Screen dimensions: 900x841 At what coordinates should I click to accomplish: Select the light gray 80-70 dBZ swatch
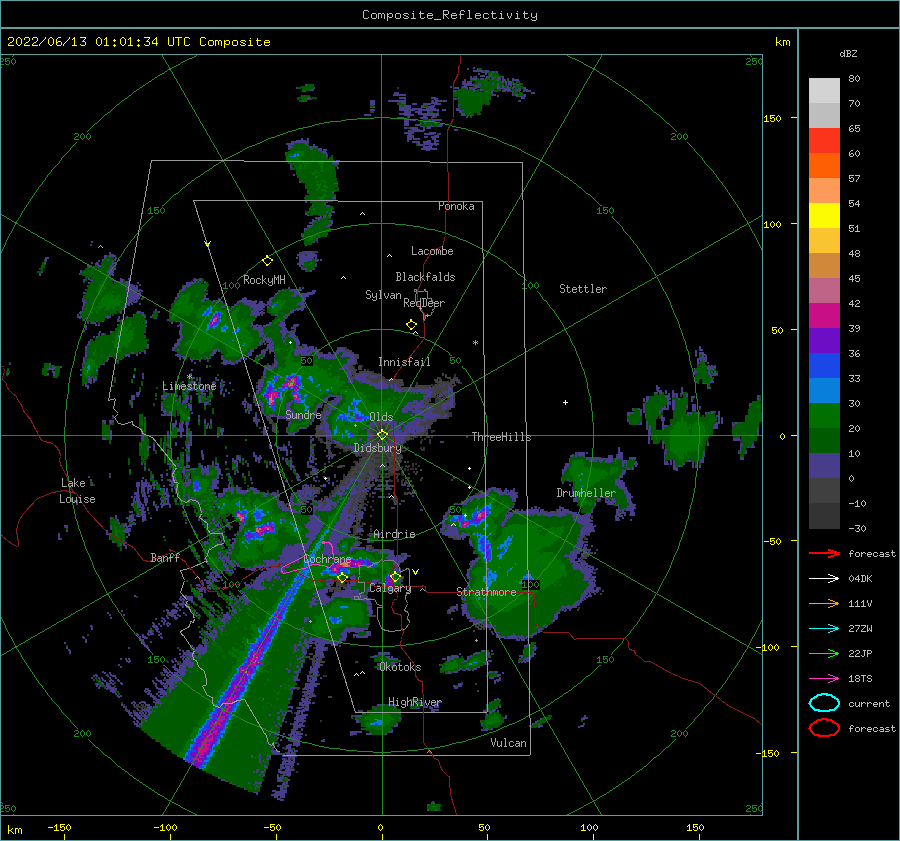tap(824, 91)
